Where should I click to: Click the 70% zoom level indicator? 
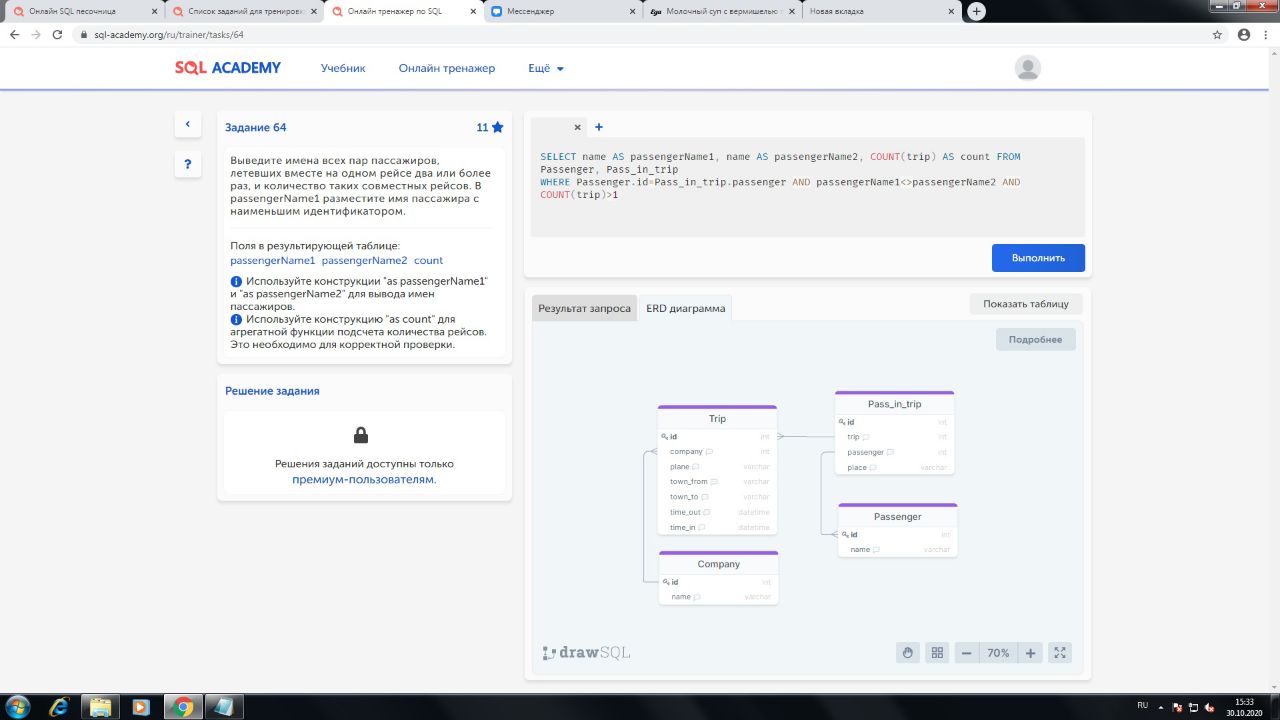[998, 653]
